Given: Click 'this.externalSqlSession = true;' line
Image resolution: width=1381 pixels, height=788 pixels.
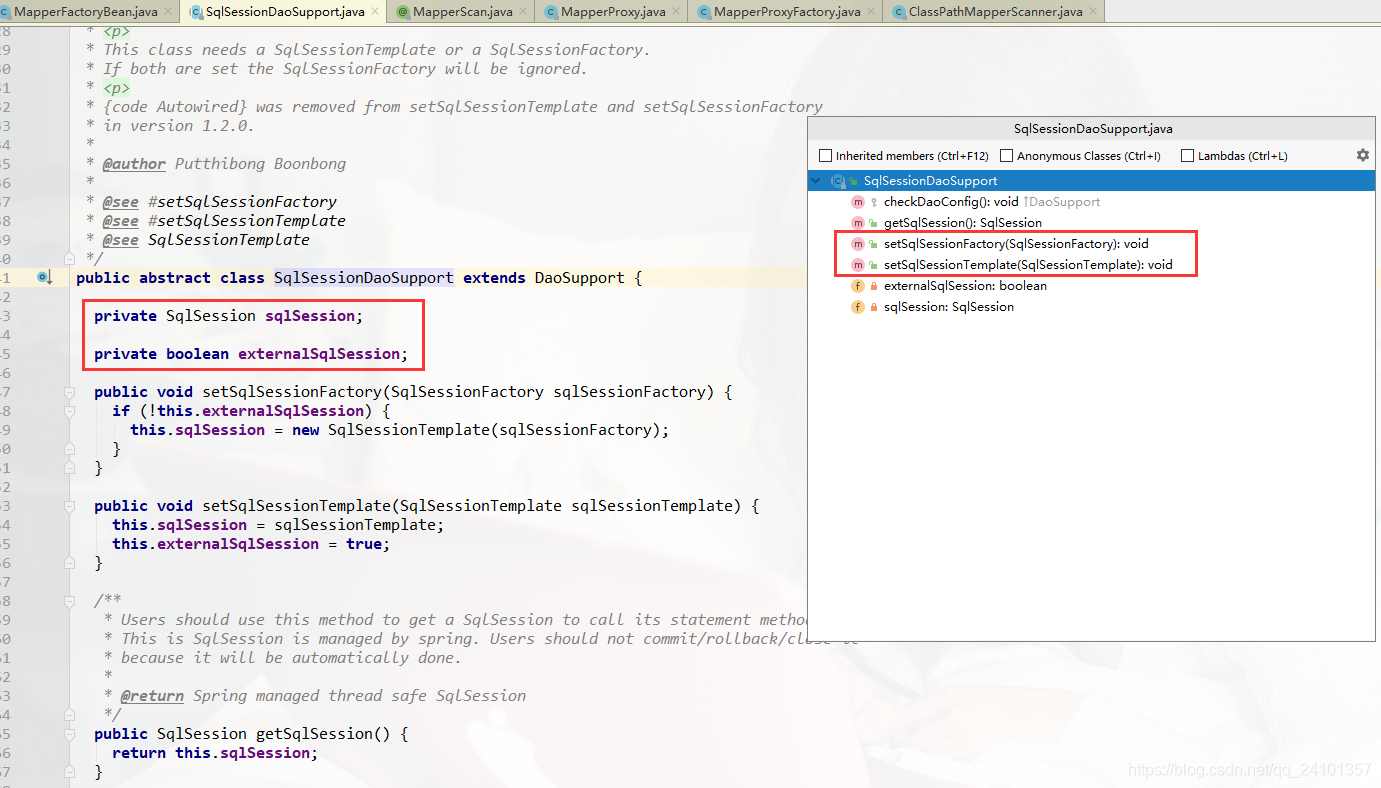Looking at the screenshot, I should 251,544.
